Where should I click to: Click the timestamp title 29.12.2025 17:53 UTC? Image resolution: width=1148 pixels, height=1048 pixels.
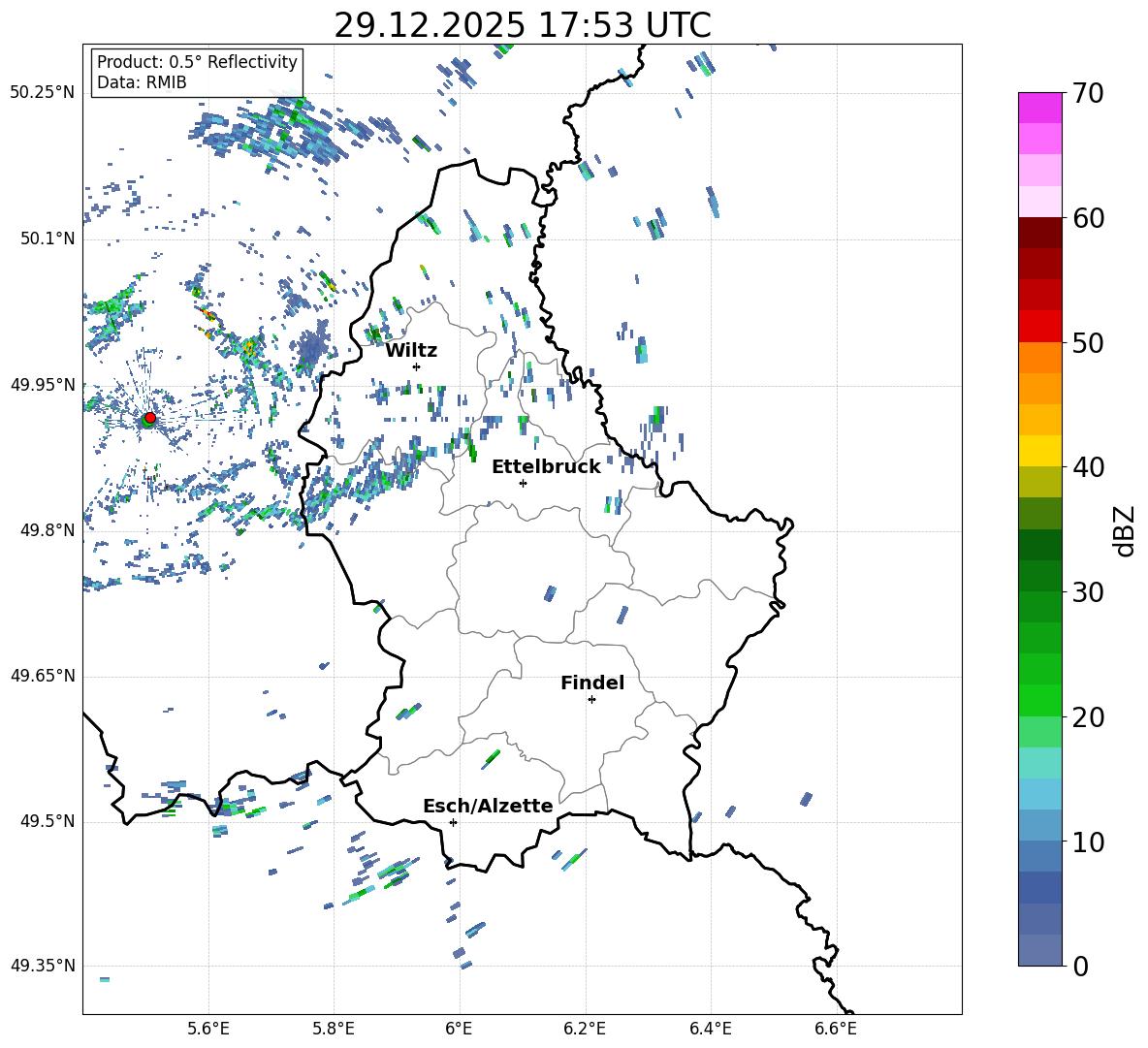pos(522,25)
